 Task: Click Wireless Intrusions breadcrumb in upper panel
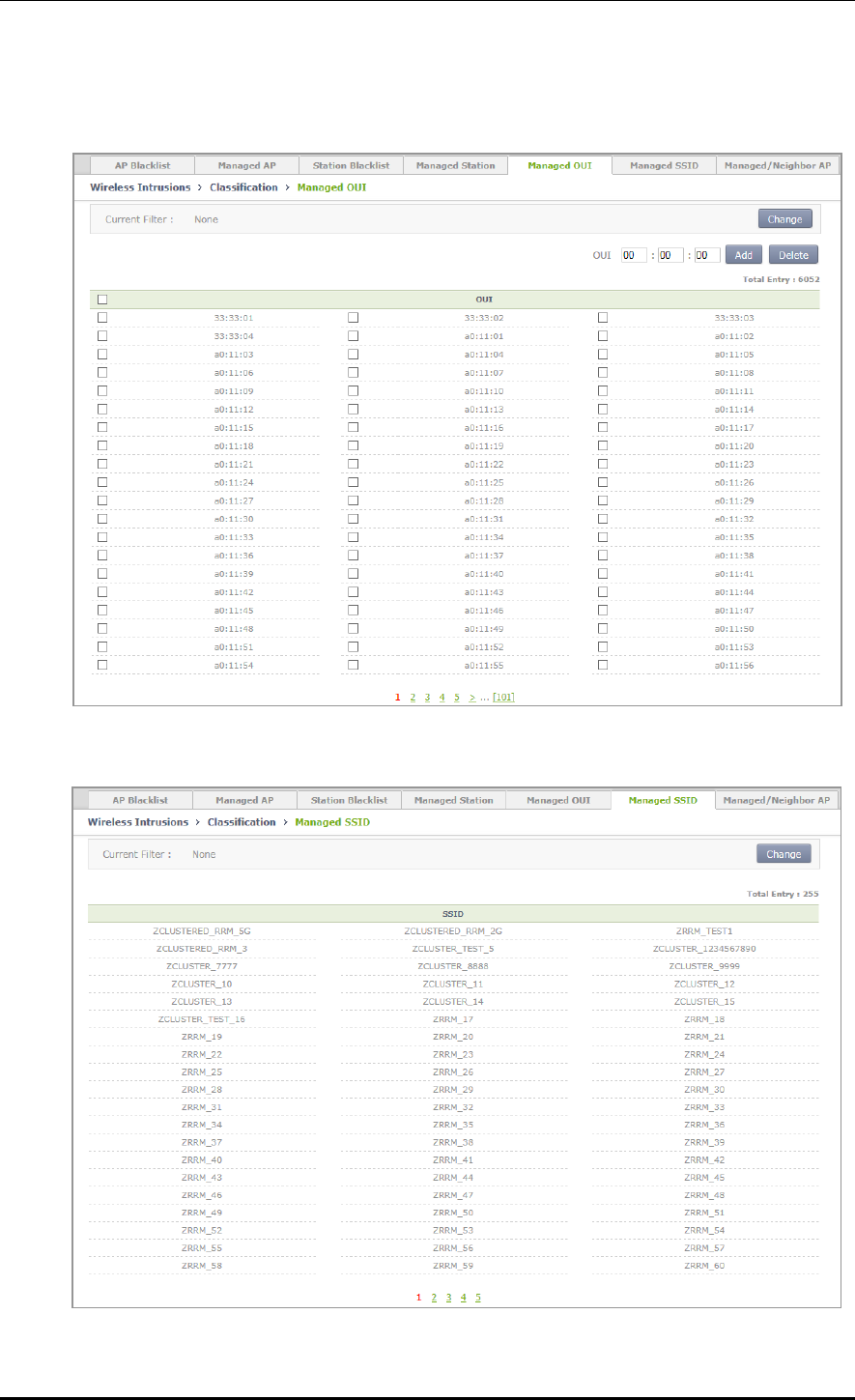[x=140, y=187]
